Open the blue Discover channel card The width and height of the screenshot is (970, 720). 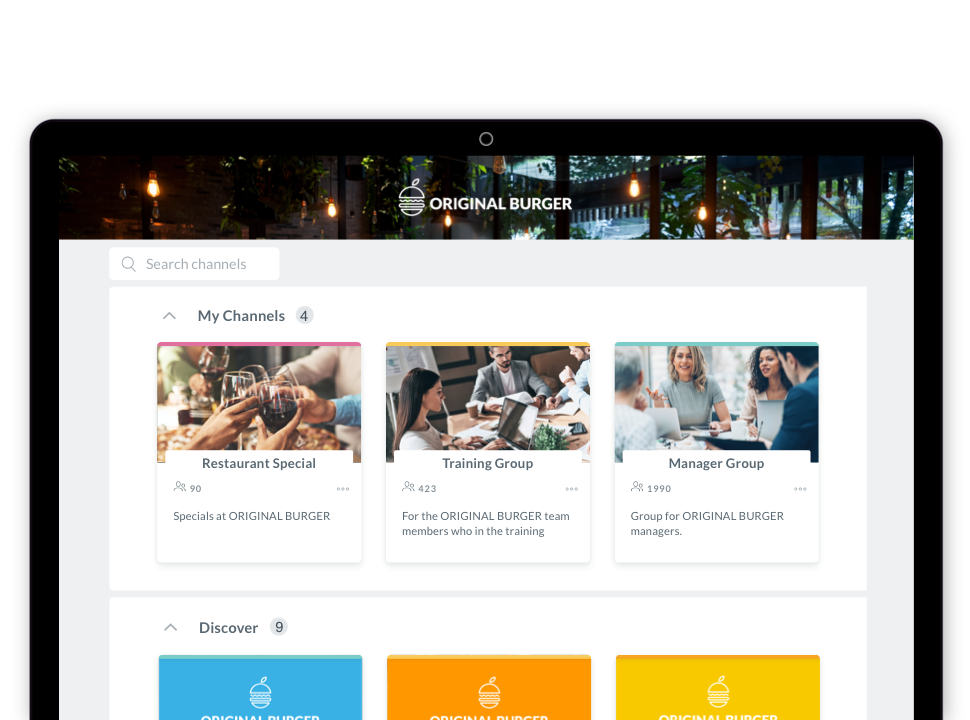tap(260, 687)
